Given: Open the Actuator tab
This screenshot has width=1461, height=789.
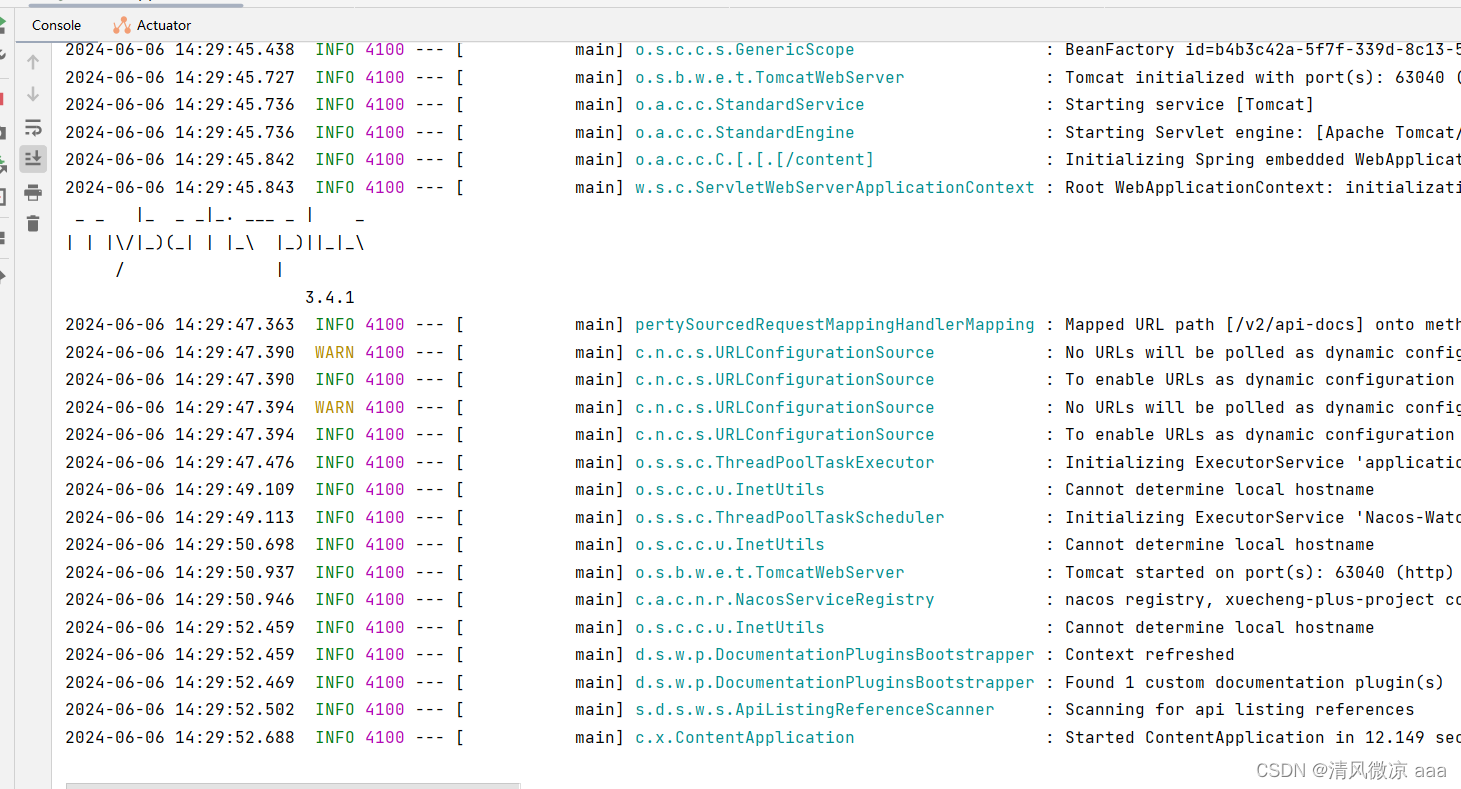Looking at the screenshot, I should [x=152, y=25].
